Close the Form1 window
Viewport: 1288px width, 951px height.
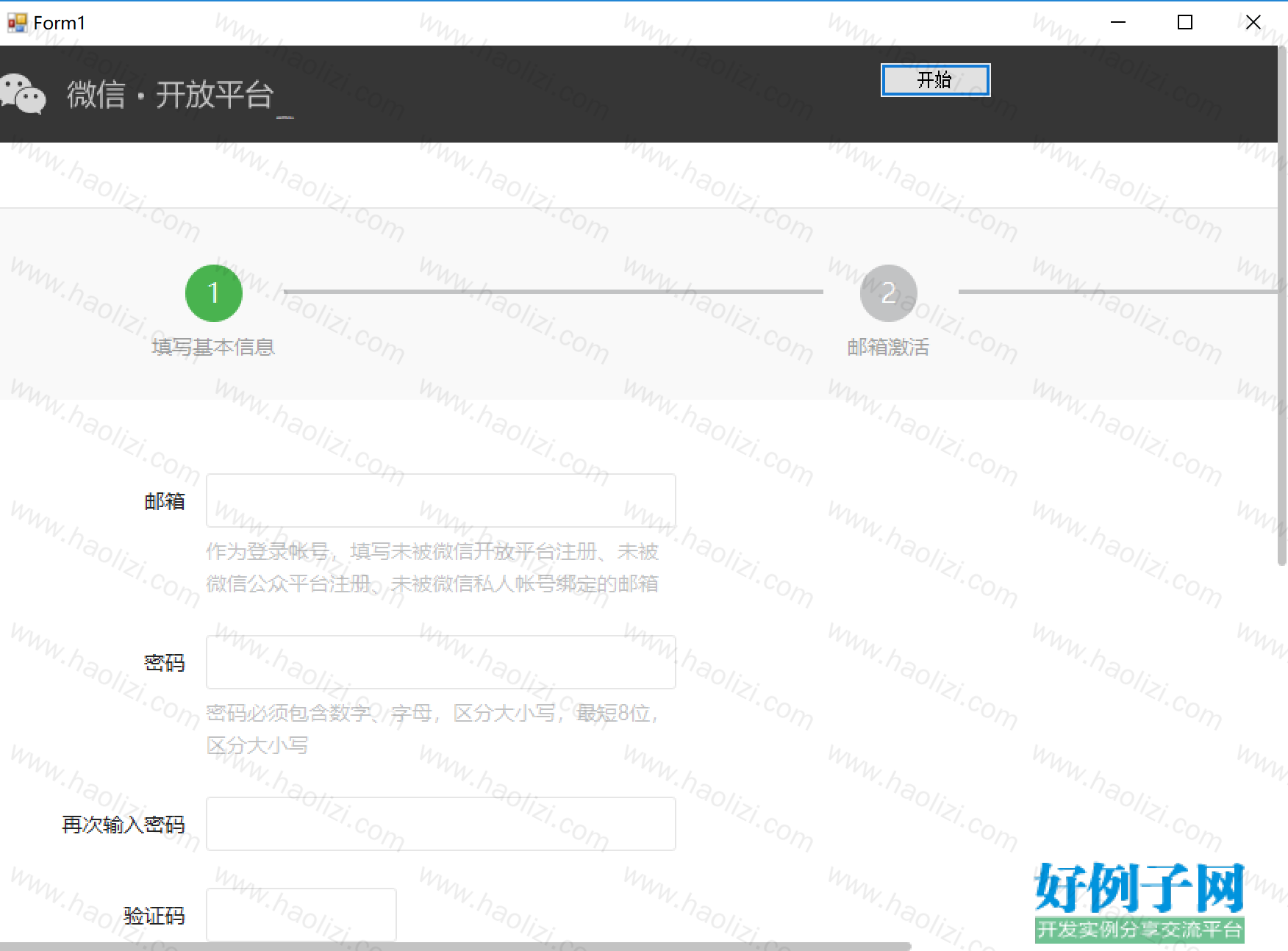point(1253,23)
